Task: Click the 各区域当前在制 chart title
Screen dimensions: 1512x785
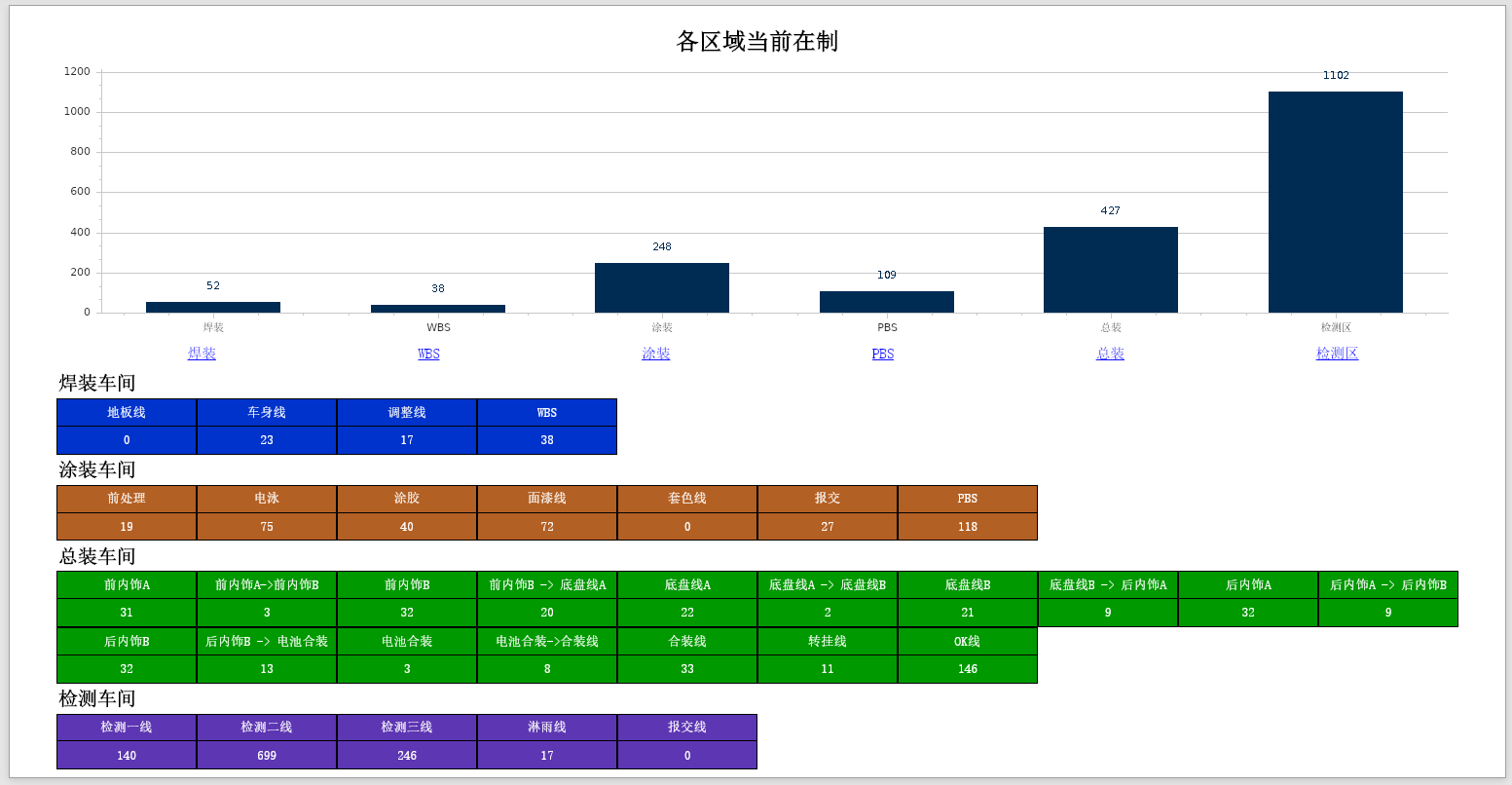Action: pyautogui.click(x=756, y=41)
